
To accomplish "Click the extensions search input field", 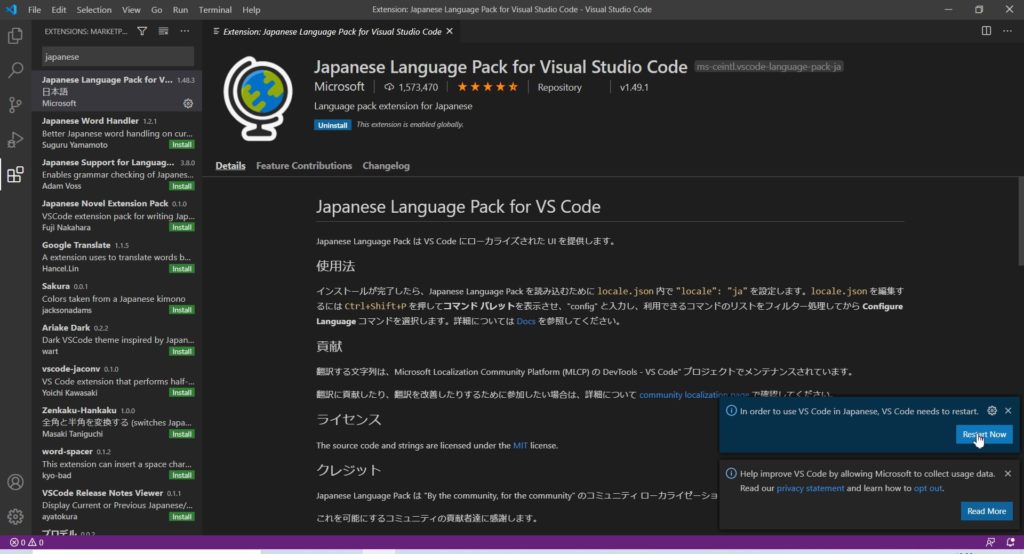I will [118, 57].
